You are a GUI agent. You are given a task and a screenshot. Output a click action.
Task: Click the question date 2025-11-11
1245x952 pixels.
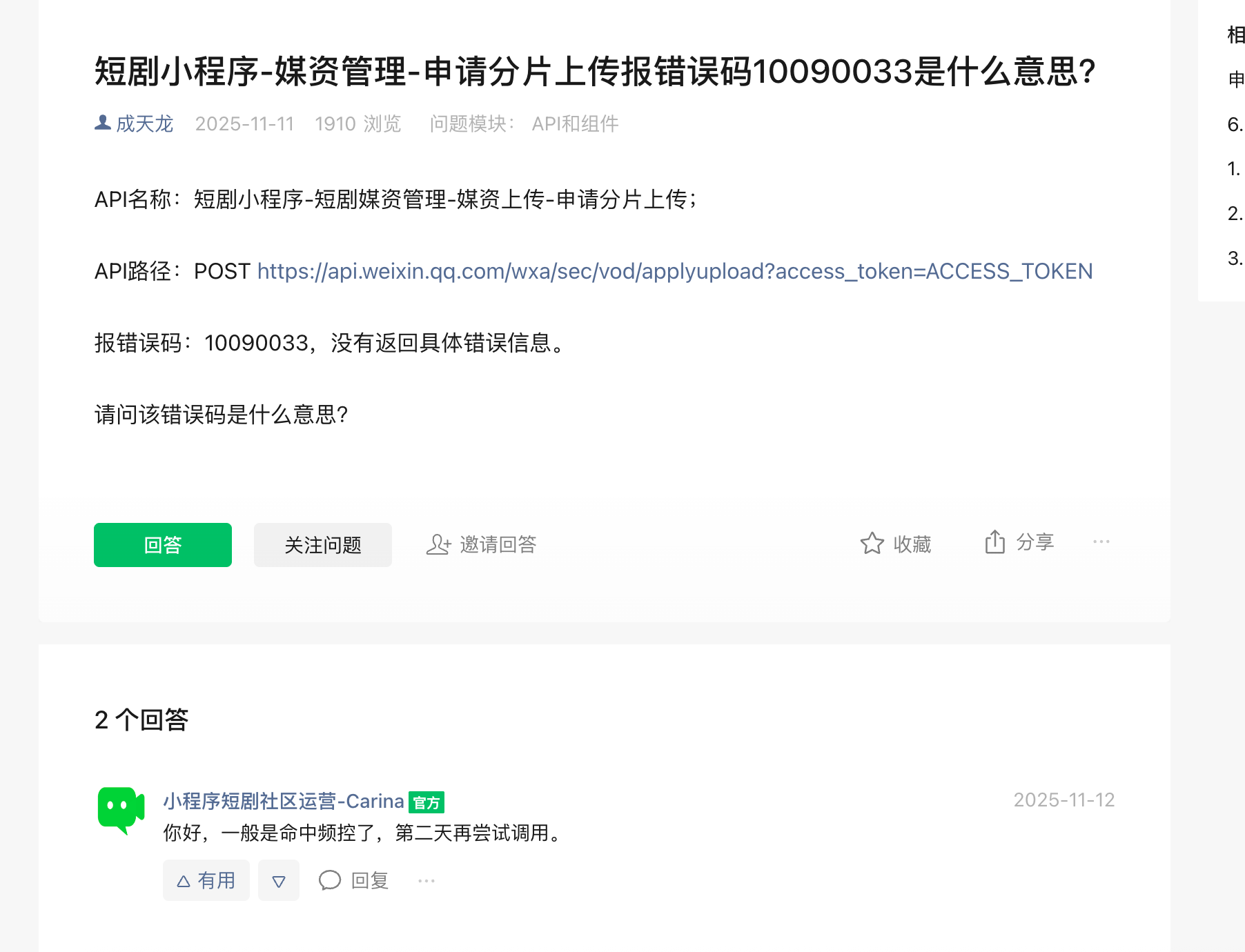tap(245, 124)
